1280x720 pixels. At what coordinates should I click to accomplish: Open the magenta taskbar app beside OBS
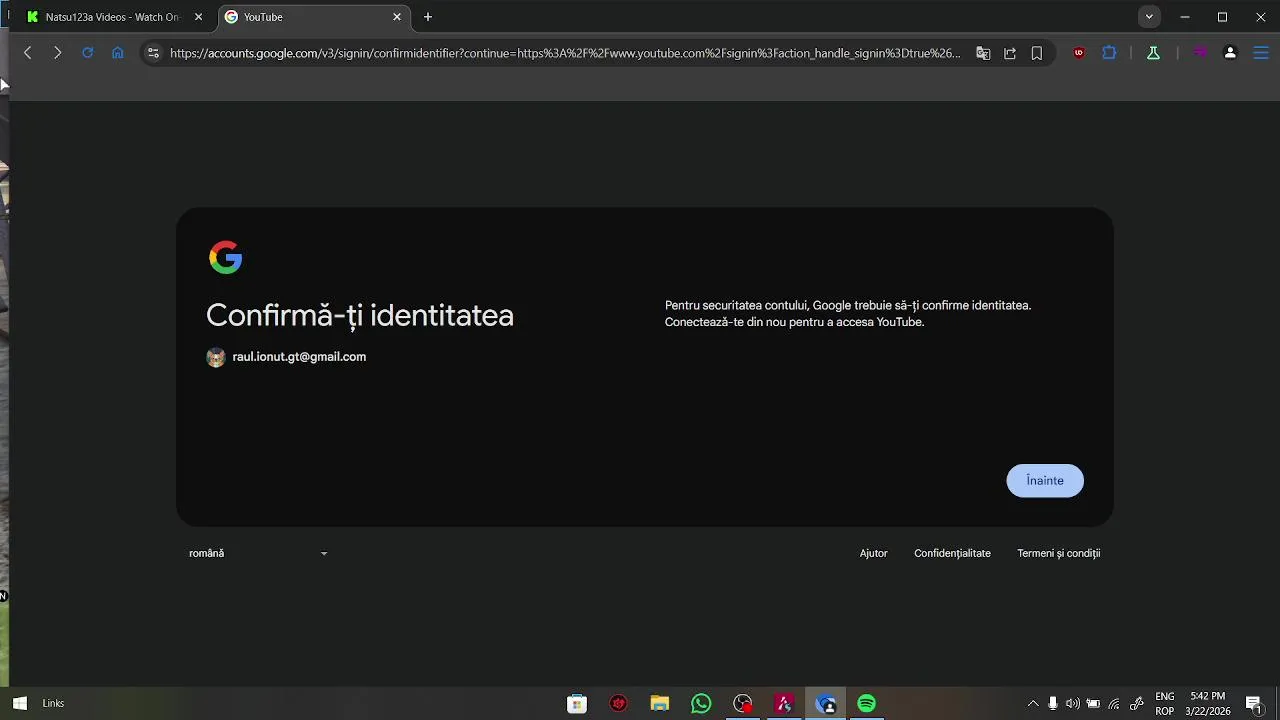(x=784, y=704)
